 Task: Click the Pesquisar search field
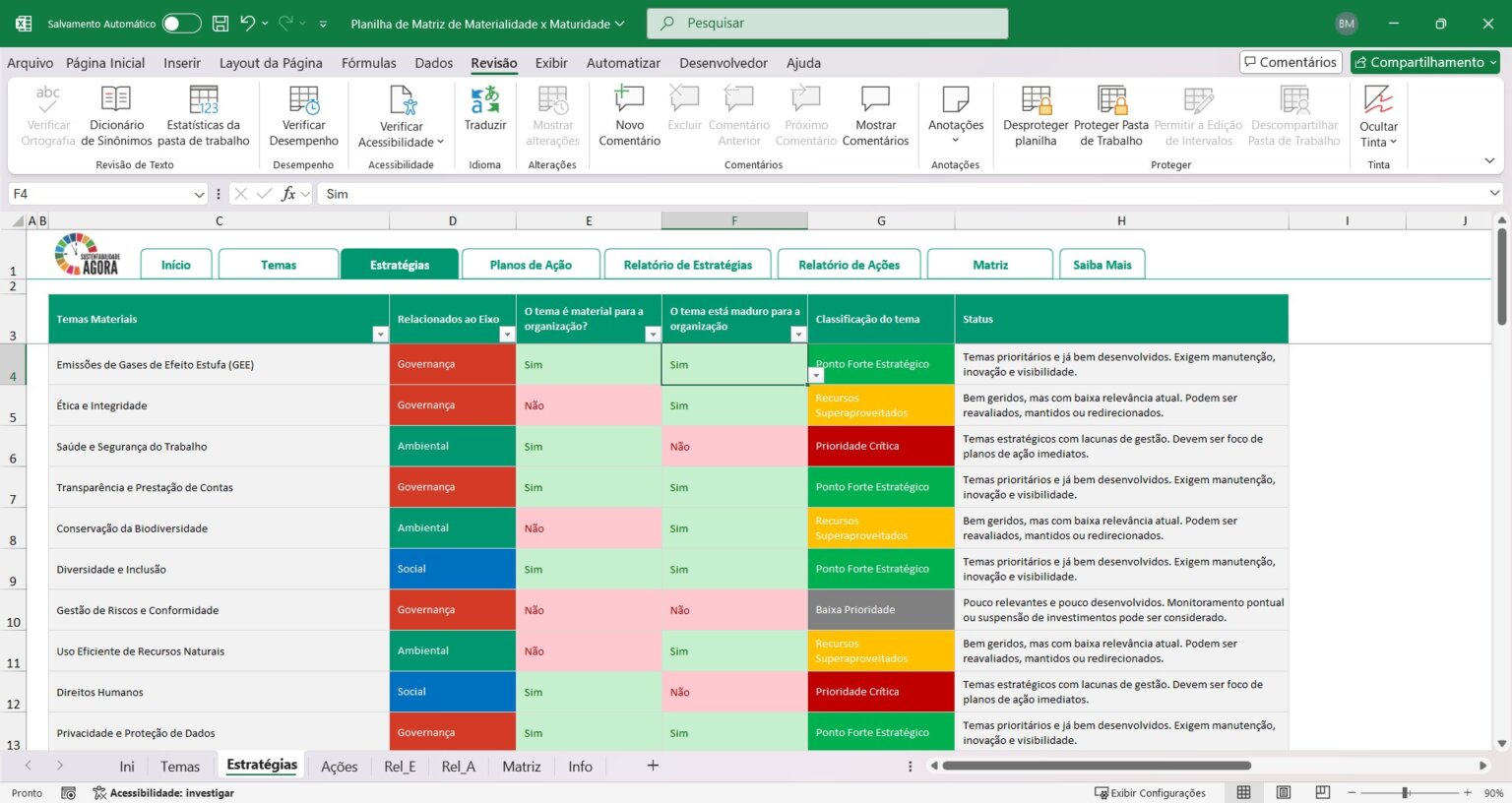pos(827,24)
